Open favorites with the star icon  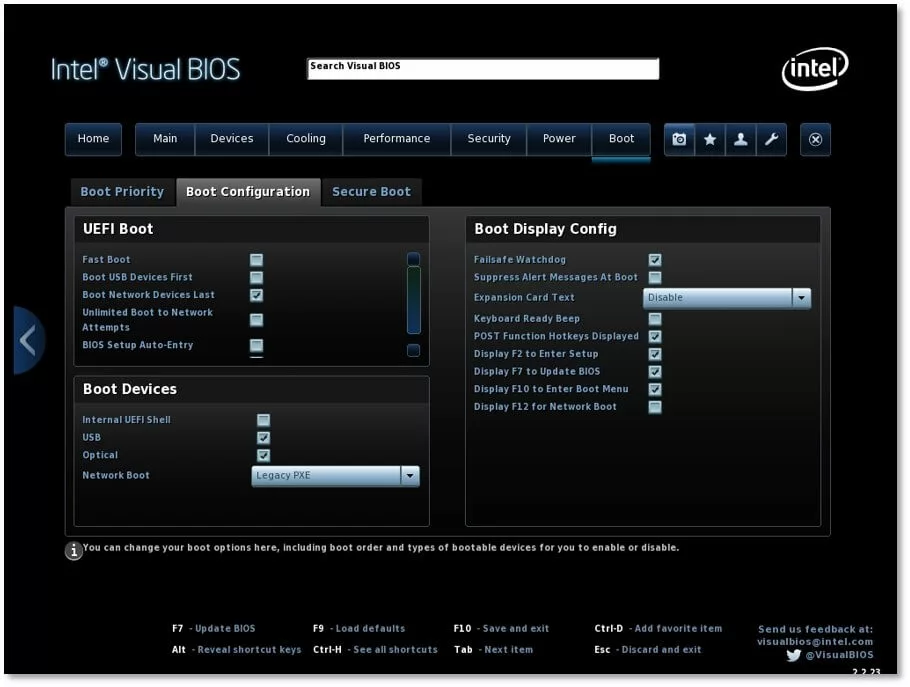click(x=710, y=139)
